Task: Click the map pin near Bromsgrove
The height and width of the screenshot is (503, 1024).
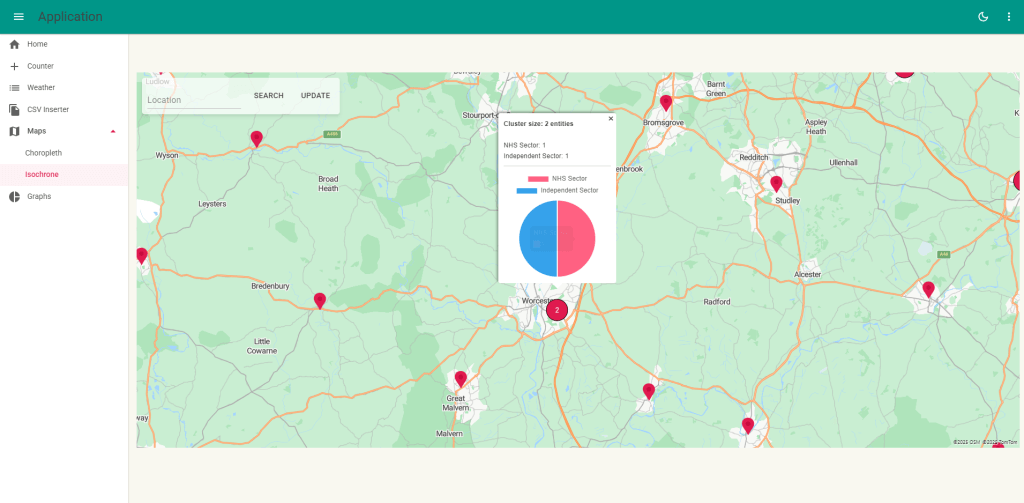Action: 665,103
